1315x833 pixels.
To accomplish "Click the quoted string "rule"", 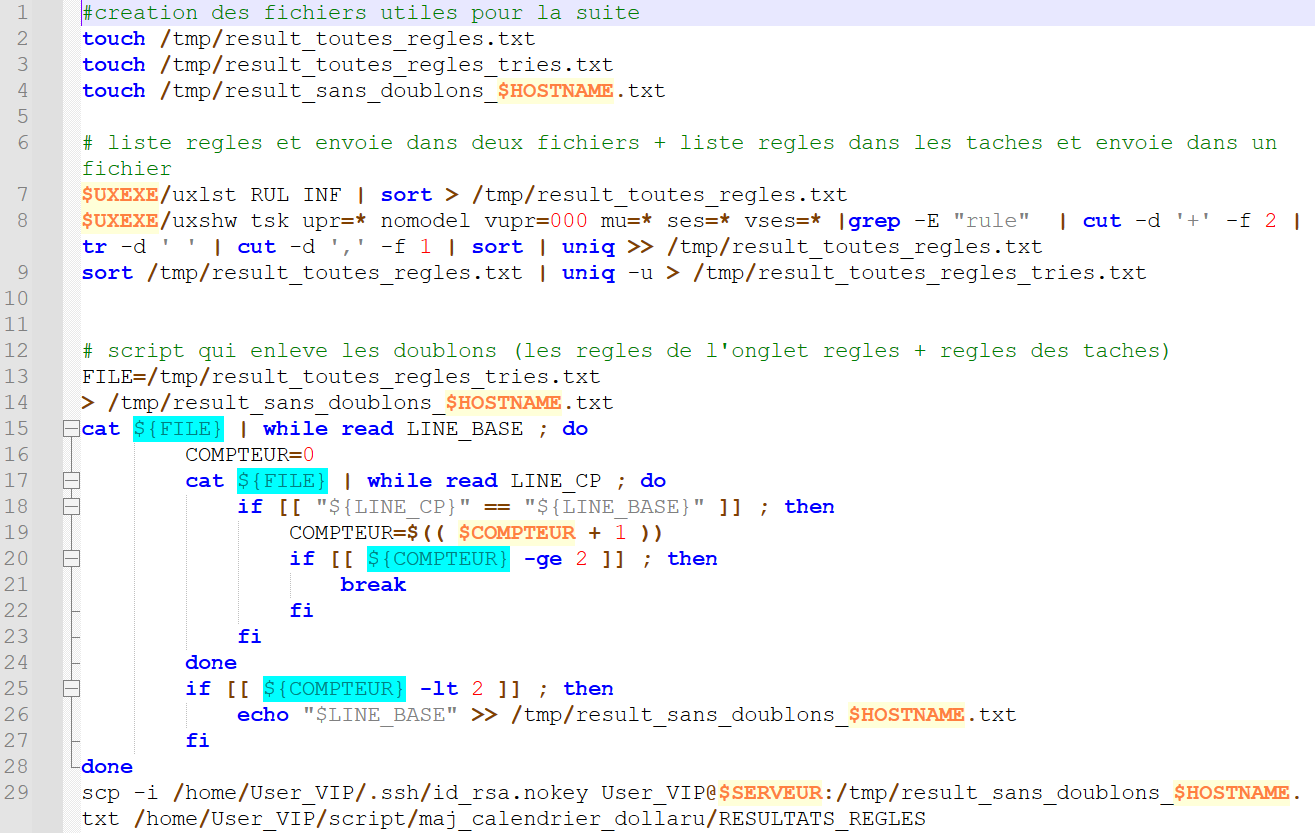I will point(991,221).
